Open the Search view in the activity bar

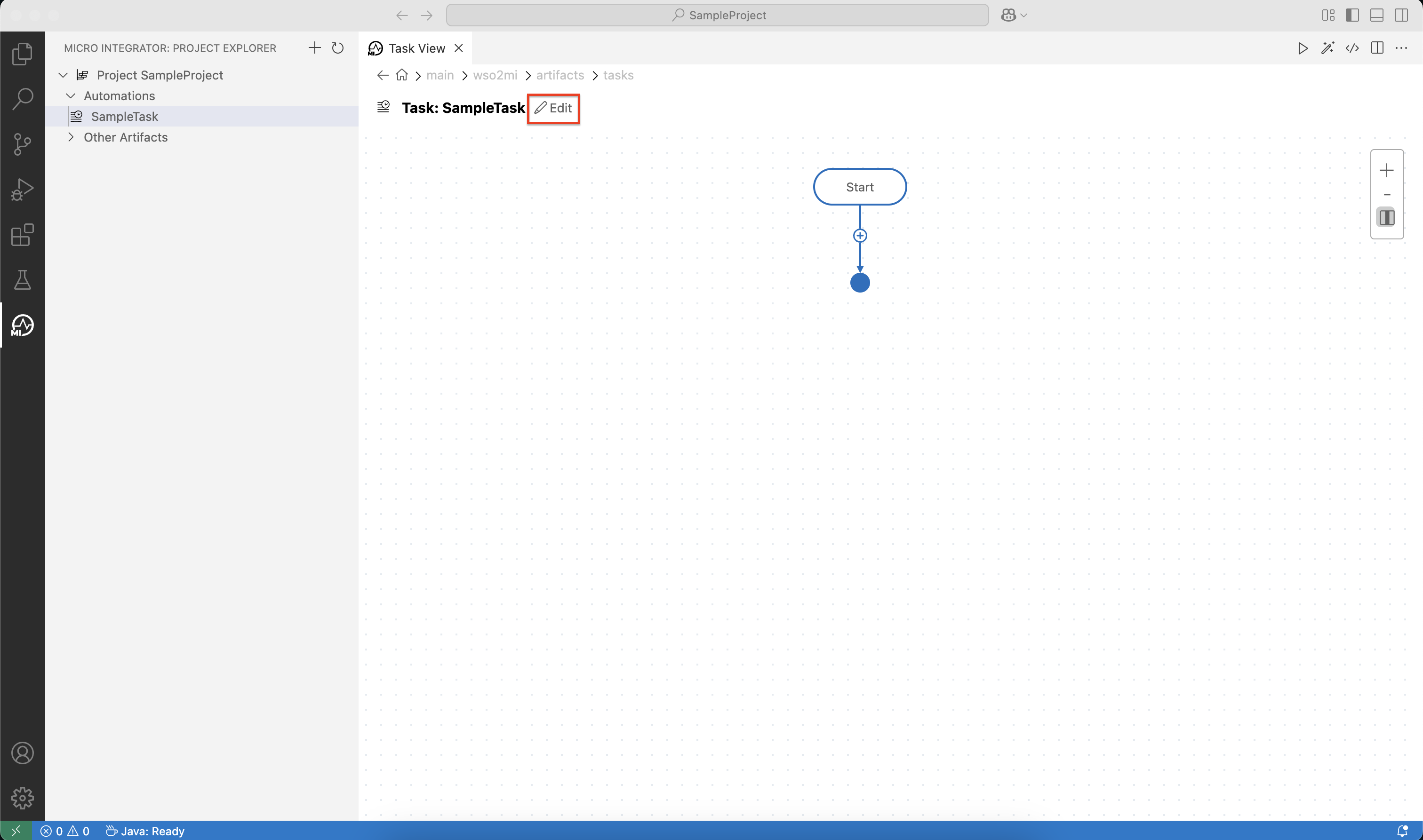23,98
